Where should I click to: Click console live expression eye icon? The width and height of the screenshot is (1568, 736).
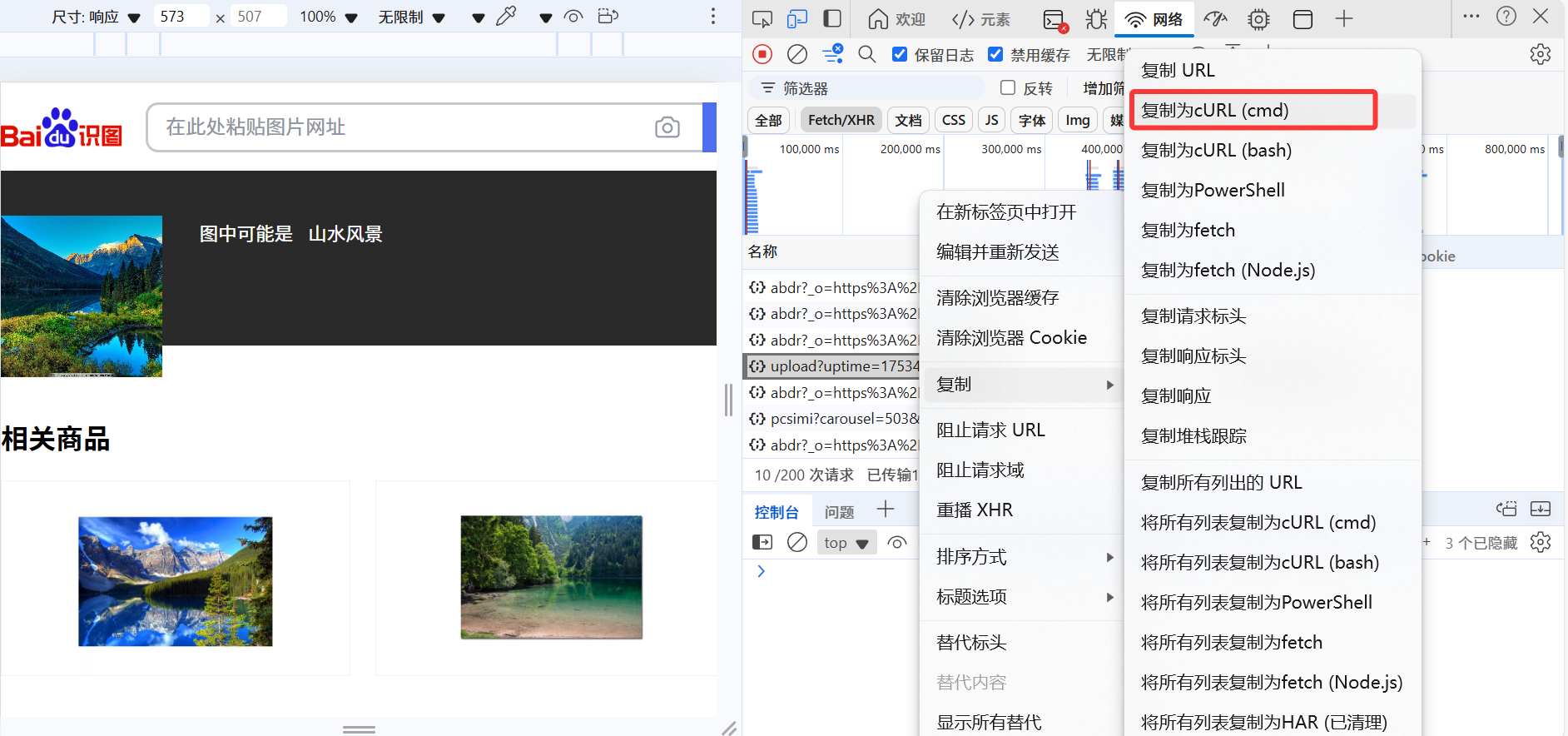897,542
